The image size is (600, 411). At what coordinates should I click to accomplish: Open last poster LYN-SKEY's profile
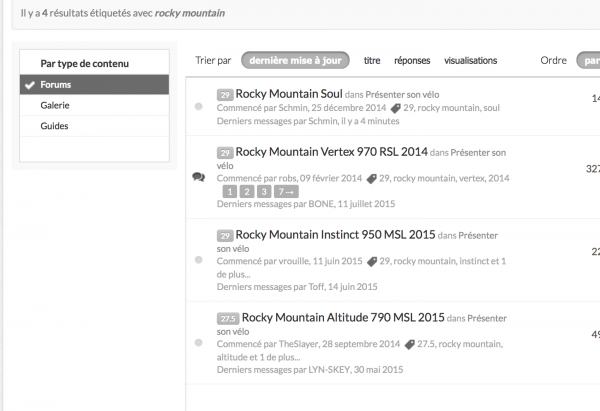pos(329,370)
